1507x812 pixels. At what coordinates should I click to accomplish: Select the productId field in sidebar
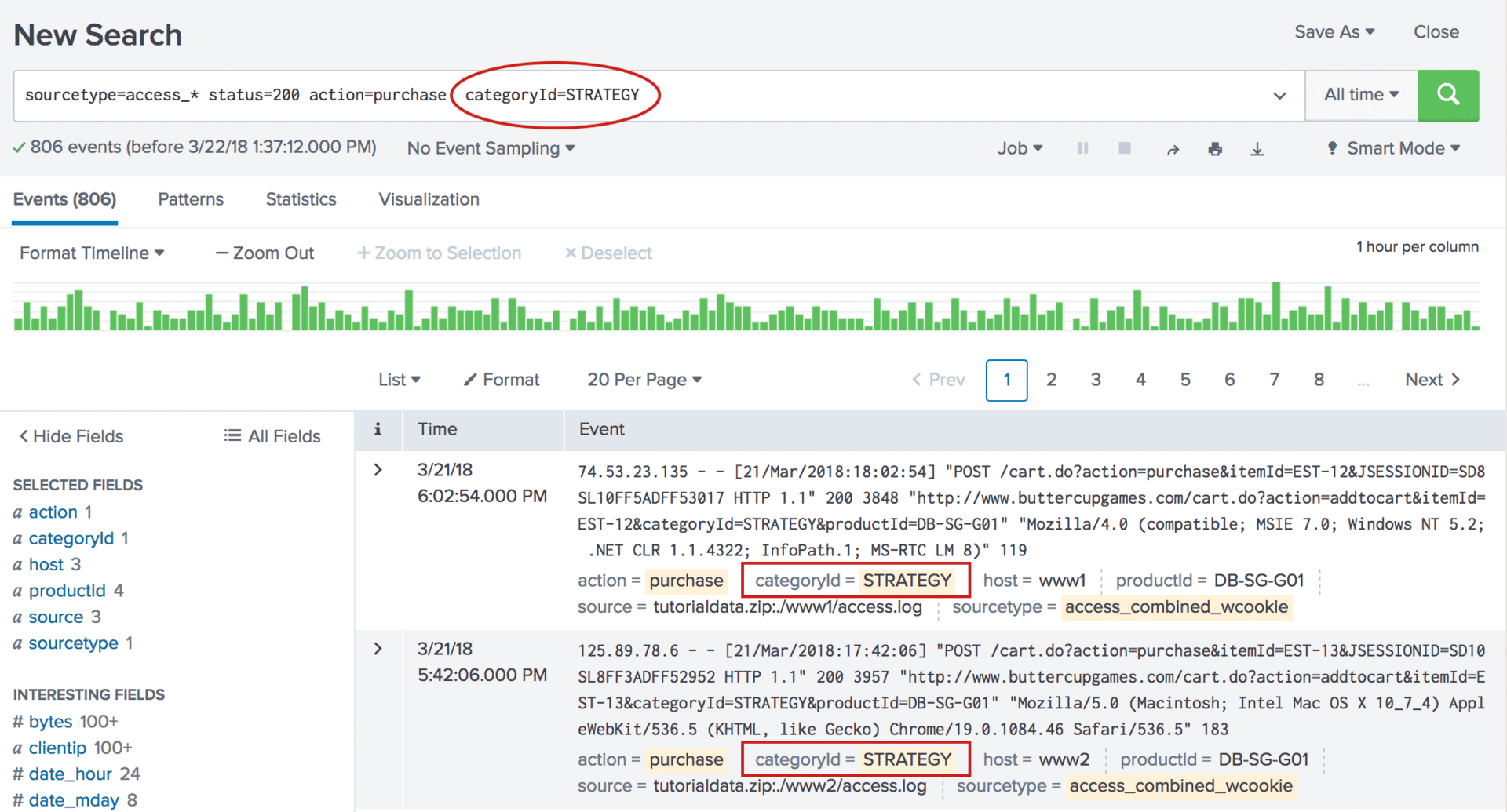[67, 591]
